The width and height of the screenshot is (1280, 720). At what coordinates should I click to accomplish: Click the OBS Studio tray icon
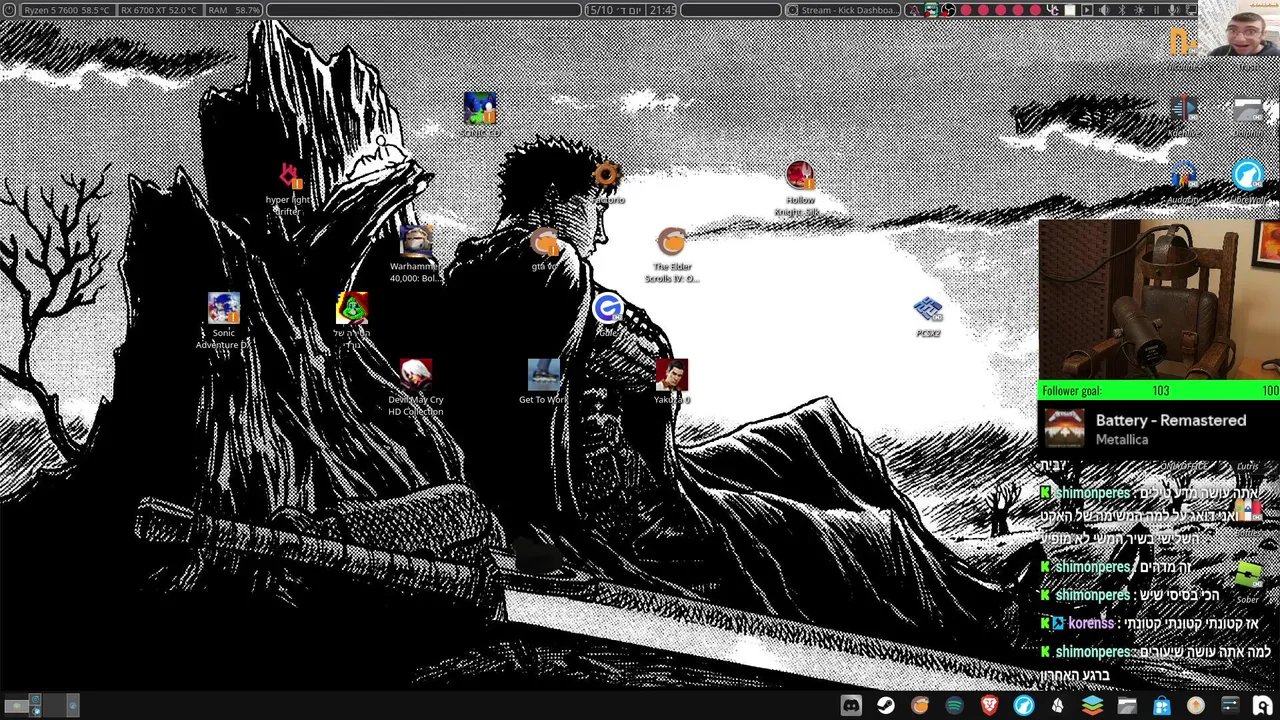point(949,10)
